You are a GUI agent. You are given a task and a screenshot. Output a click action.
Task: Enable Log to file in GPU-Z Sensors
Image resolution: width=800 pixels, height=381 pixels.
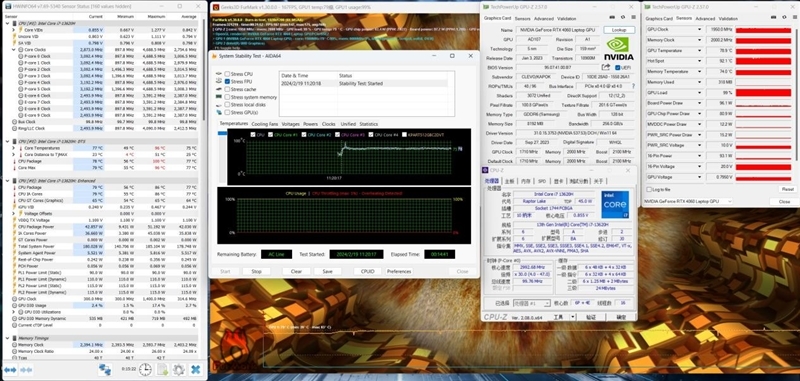648,189
